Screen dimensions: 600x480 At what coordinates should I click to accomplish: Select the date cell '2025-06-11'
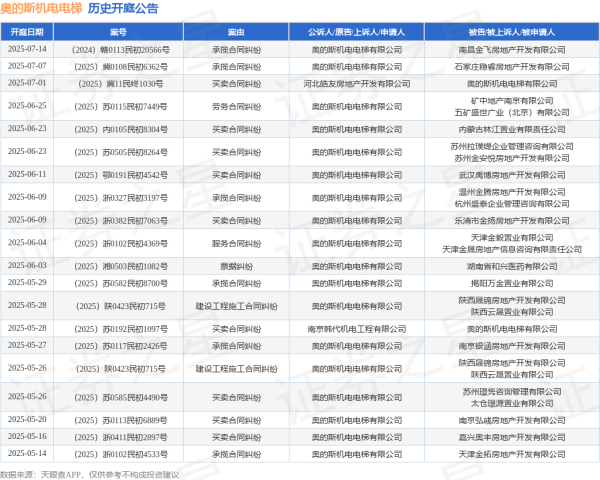click(27, 174)
